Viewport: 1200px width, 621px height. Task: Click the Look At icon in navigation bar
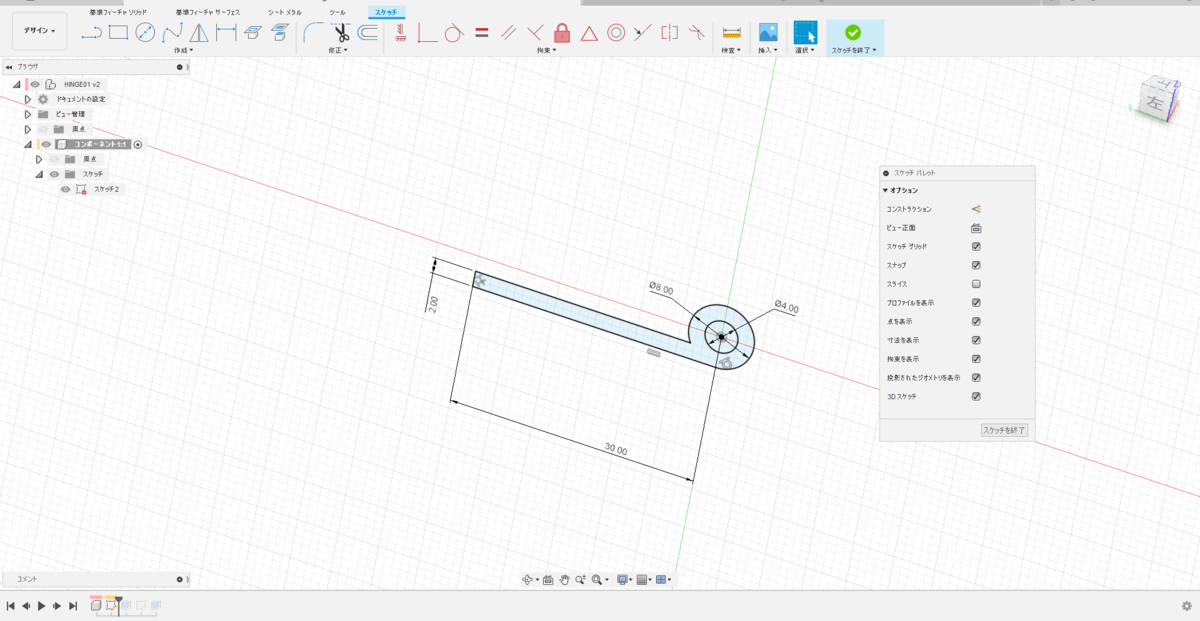click(x=548, y=579)
